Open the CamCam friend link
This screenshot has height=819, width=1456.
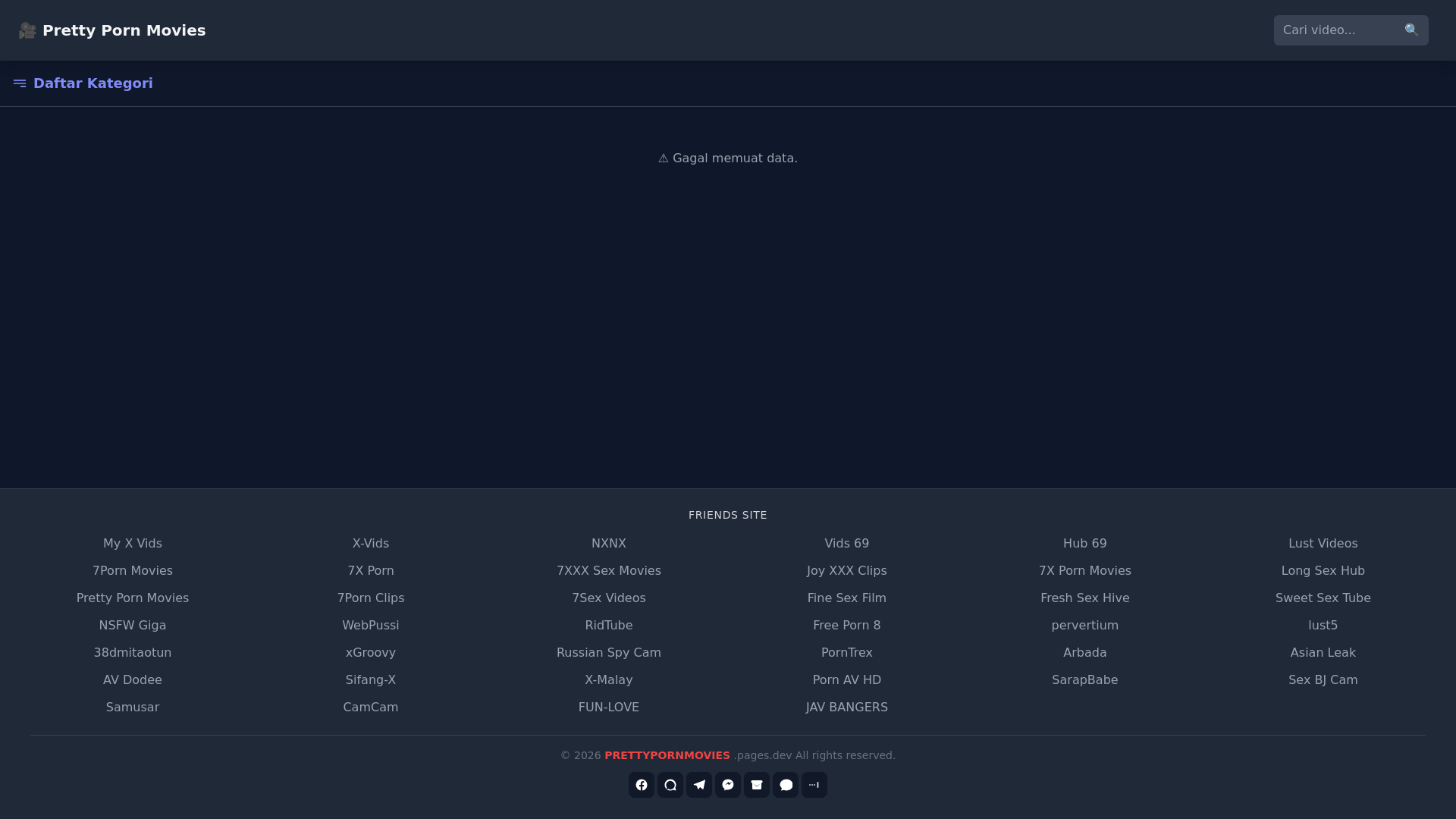371,708
